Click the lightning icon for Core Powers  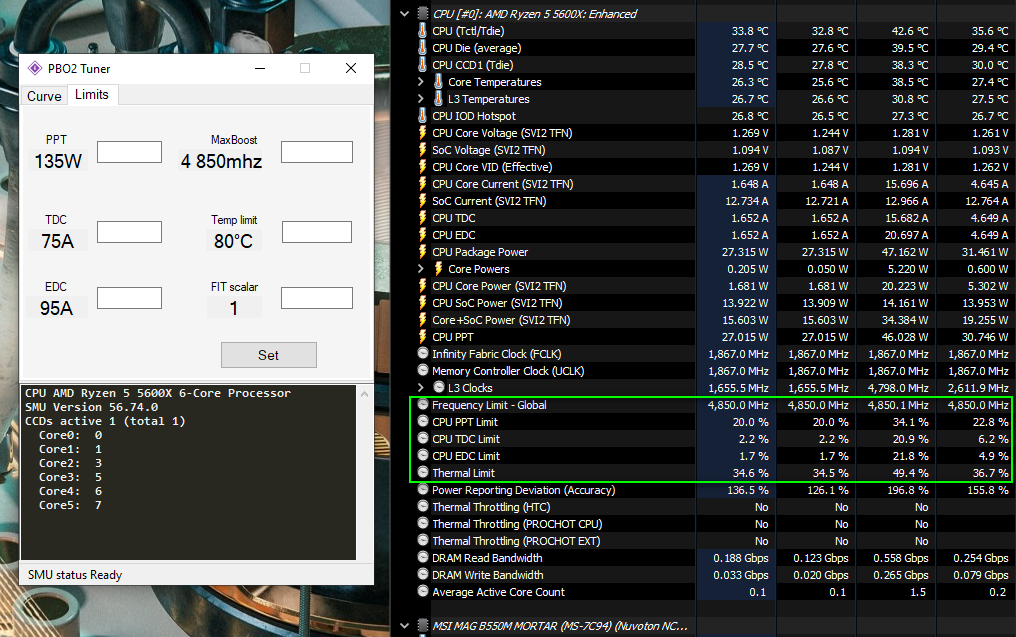click(438, 268)
